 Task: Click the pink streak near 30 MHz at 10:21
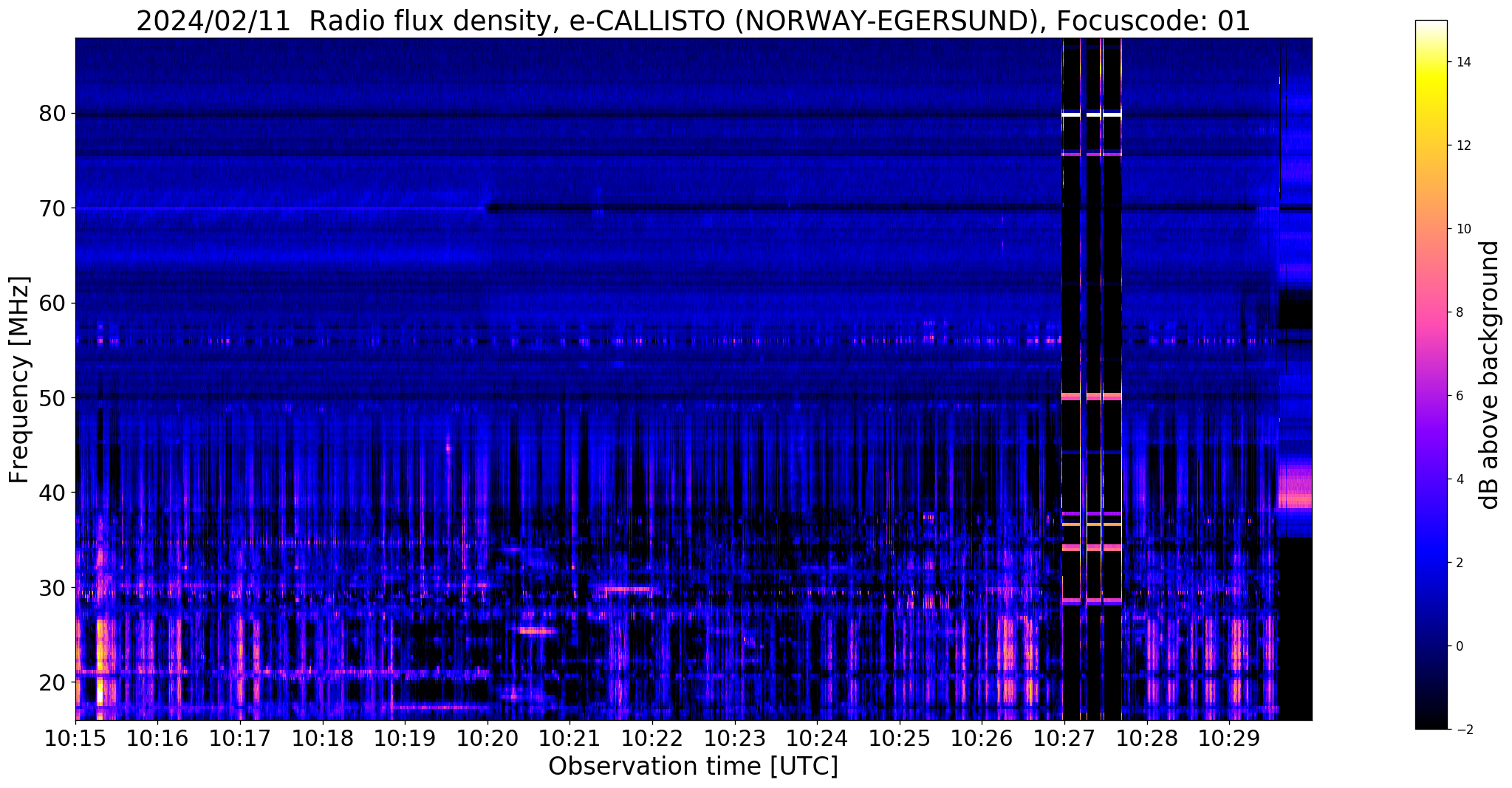coord(628,589)
